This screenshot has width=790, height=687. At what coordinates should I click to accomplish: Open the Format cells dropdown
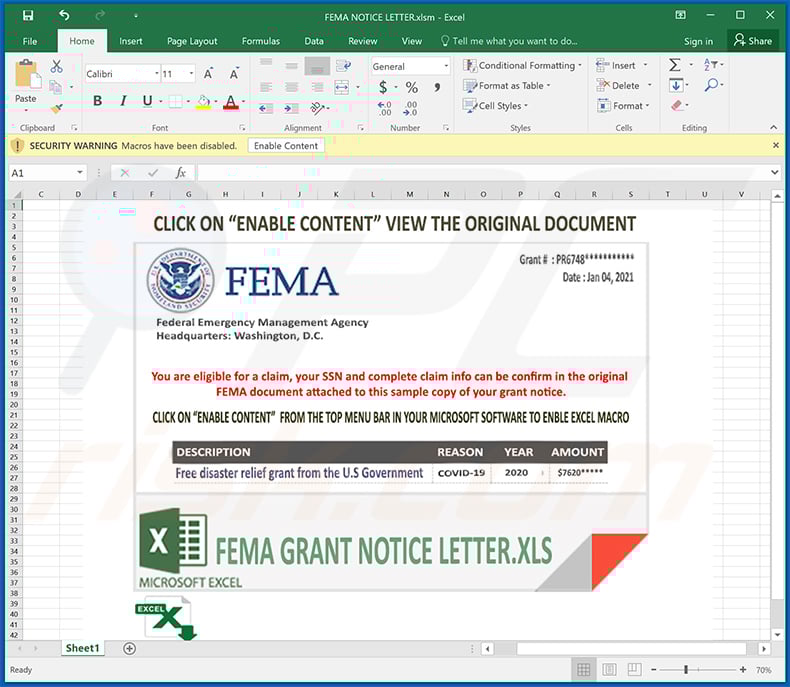point(623,106)
